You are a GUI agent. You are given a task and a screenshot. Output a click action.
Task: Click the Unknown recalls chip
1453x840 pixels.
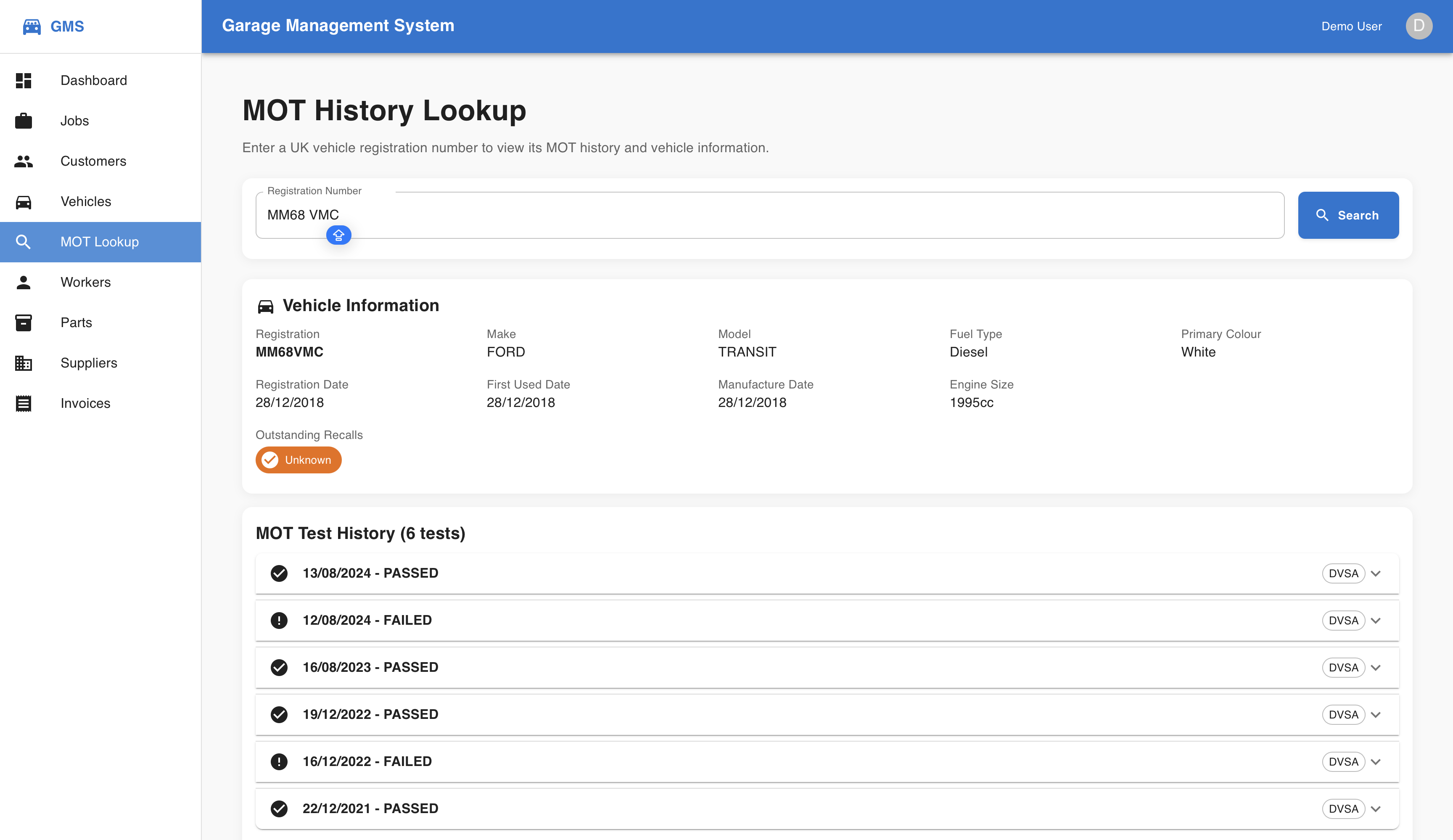click(299, 460)
